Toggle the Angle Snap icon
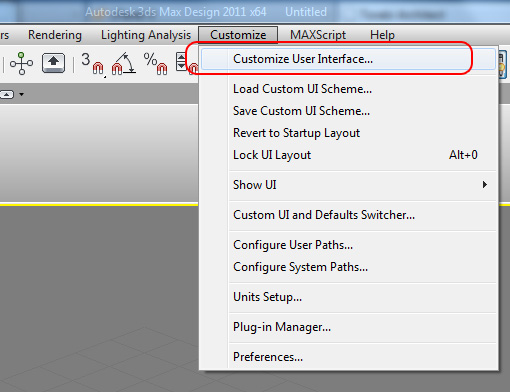The image size is (510, 392). pyautogui.click(x=123, y=63)
